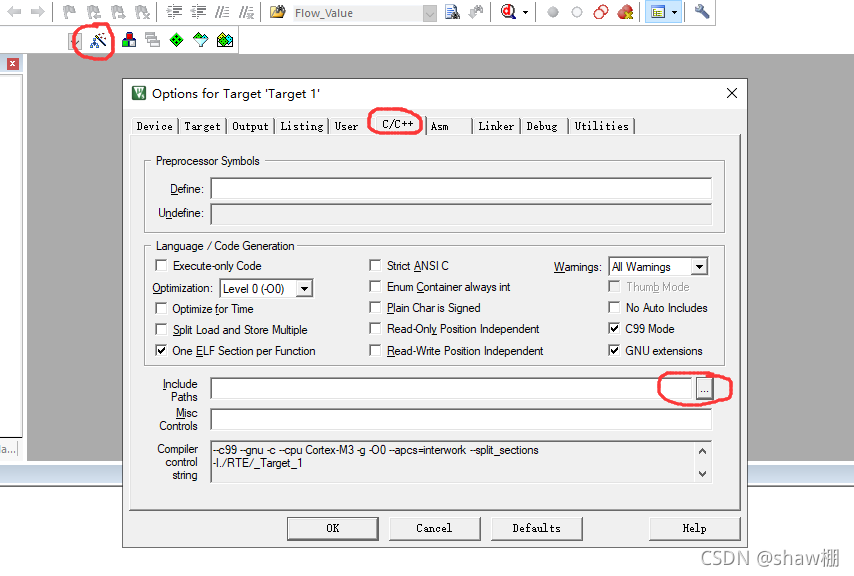Switch to the Asm tab
The height and width of the screenshot is (576, 854).
click(x=440, y=126)
